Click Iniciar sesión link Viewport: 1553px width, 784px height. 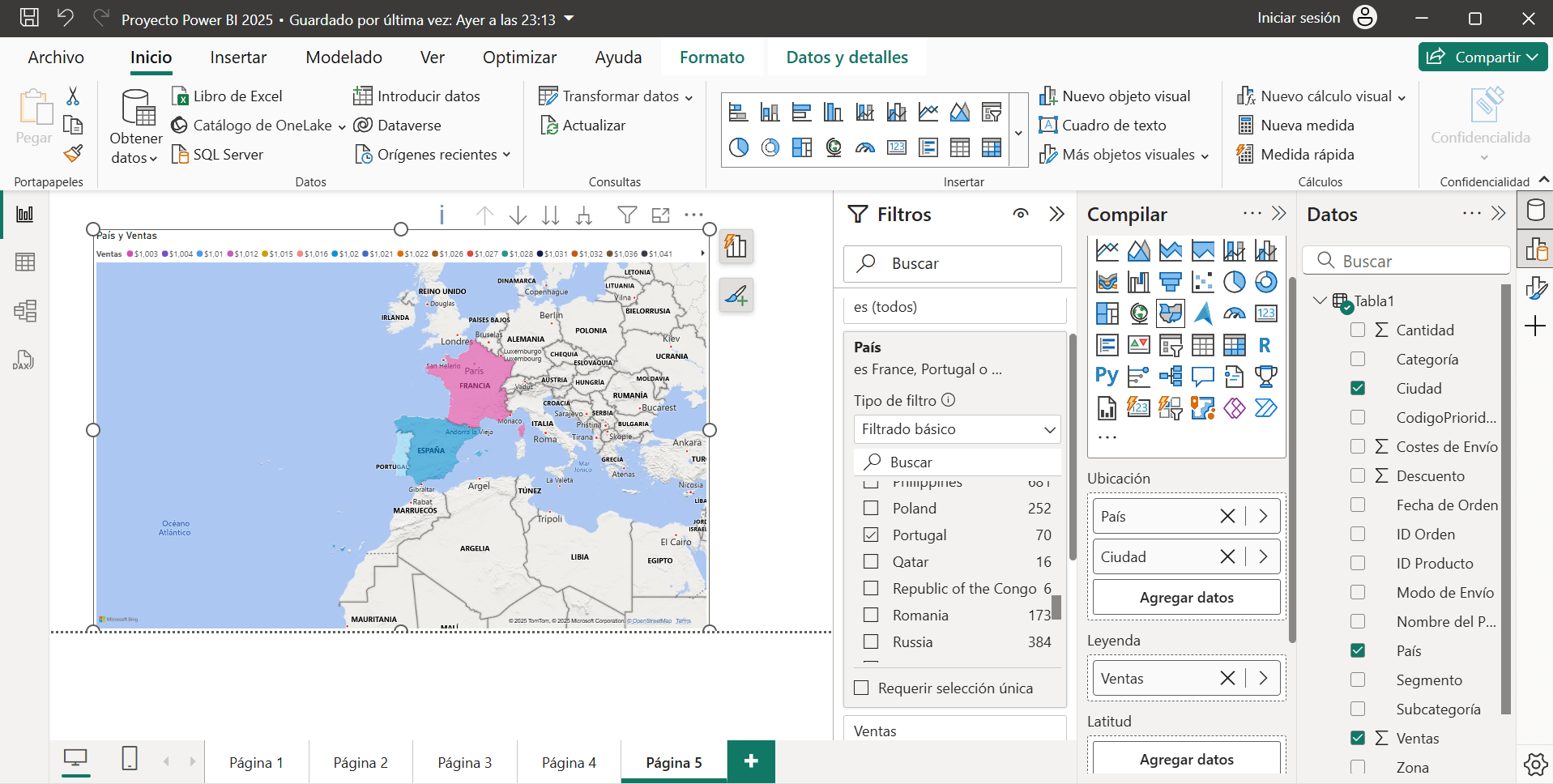pos(1299,18)
